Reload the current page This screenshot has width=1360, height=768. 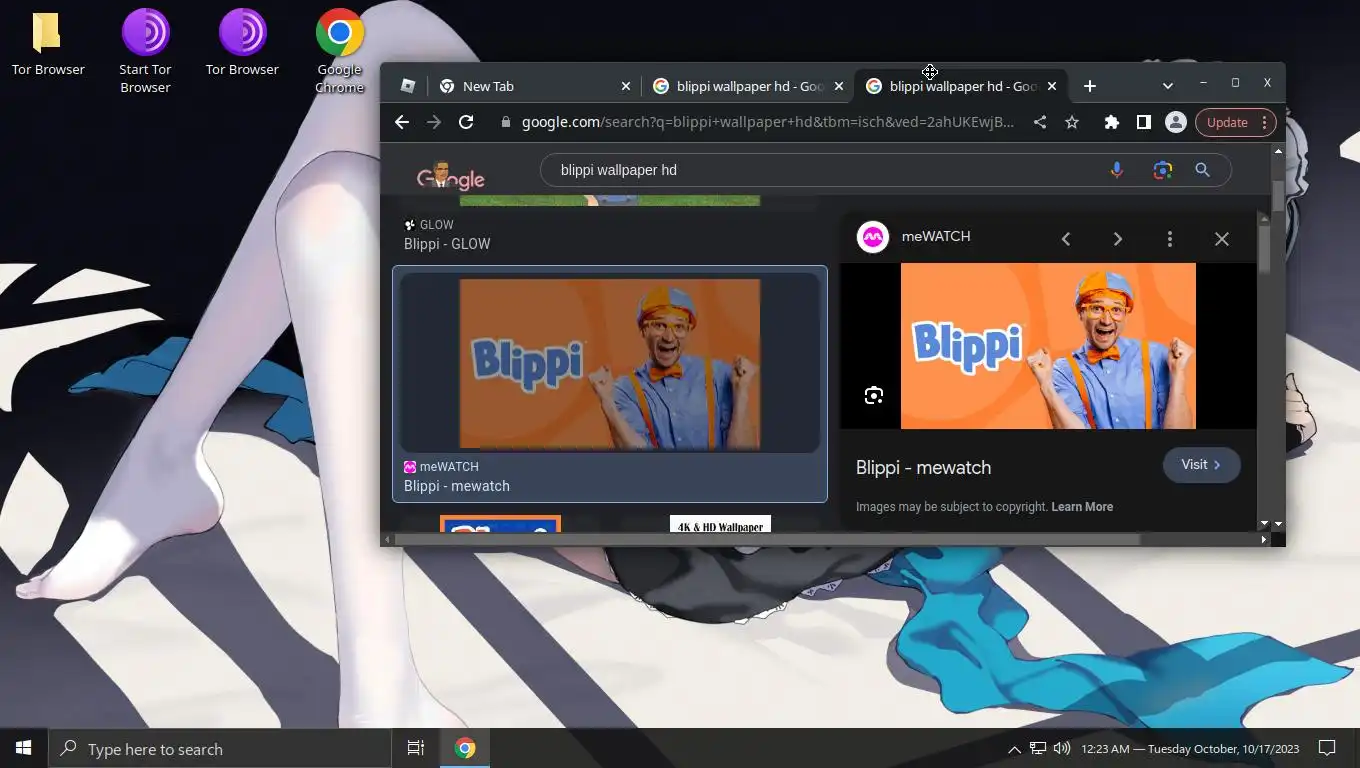pyautogui.click(x=466, y=122)
